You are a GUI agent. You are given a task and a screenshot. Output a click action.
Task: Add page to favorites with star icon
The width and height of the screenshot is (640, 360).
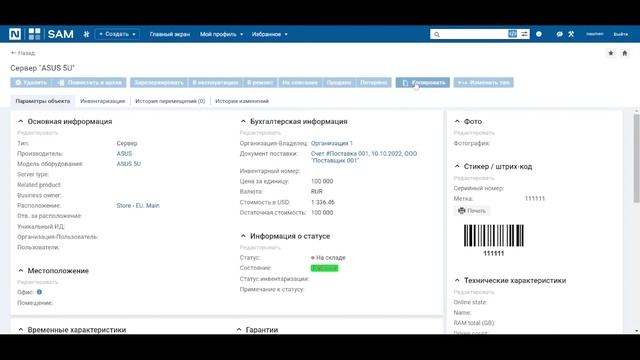pyautogui.click(x=611, y=53)
